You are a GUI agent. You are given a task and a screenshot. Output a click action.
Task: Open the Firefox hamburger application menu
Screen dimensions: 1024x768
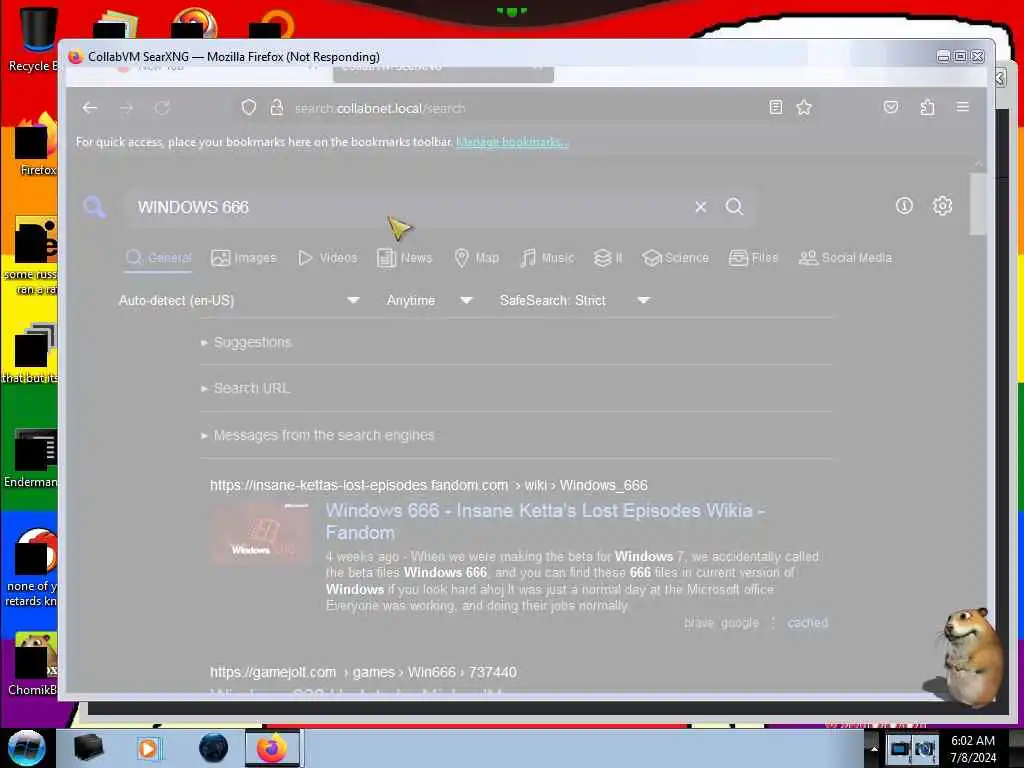coord(963,106)
